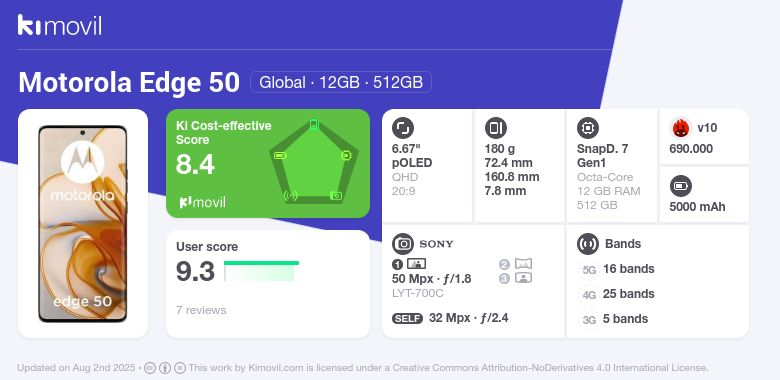
Task: Click the battery capacity icon
Action: click(x=681, y=187)
